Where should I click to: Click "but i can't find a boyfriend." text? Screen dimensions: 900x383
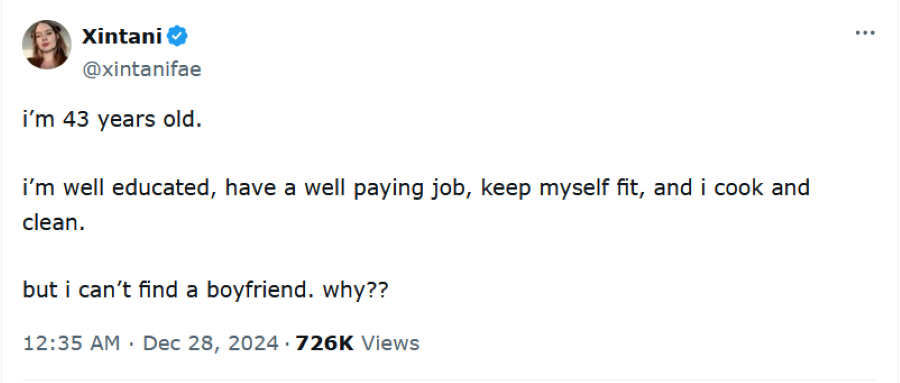pos(168,290)
